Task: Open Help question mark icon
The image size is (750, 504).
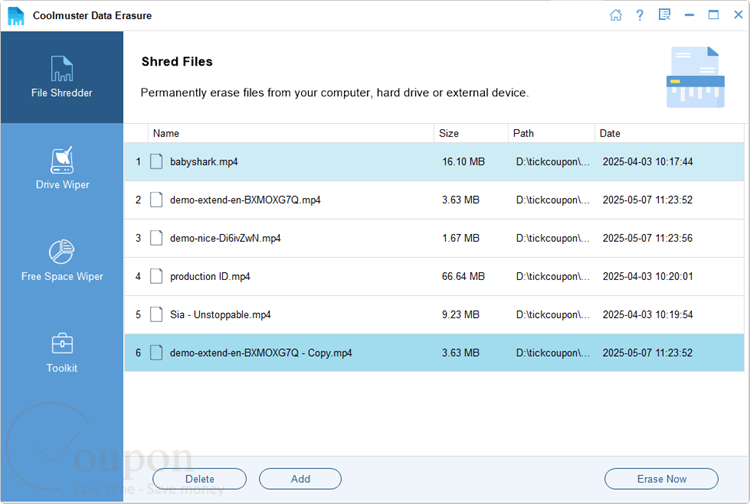Action: pyautogui.click(x=640, y=15)
